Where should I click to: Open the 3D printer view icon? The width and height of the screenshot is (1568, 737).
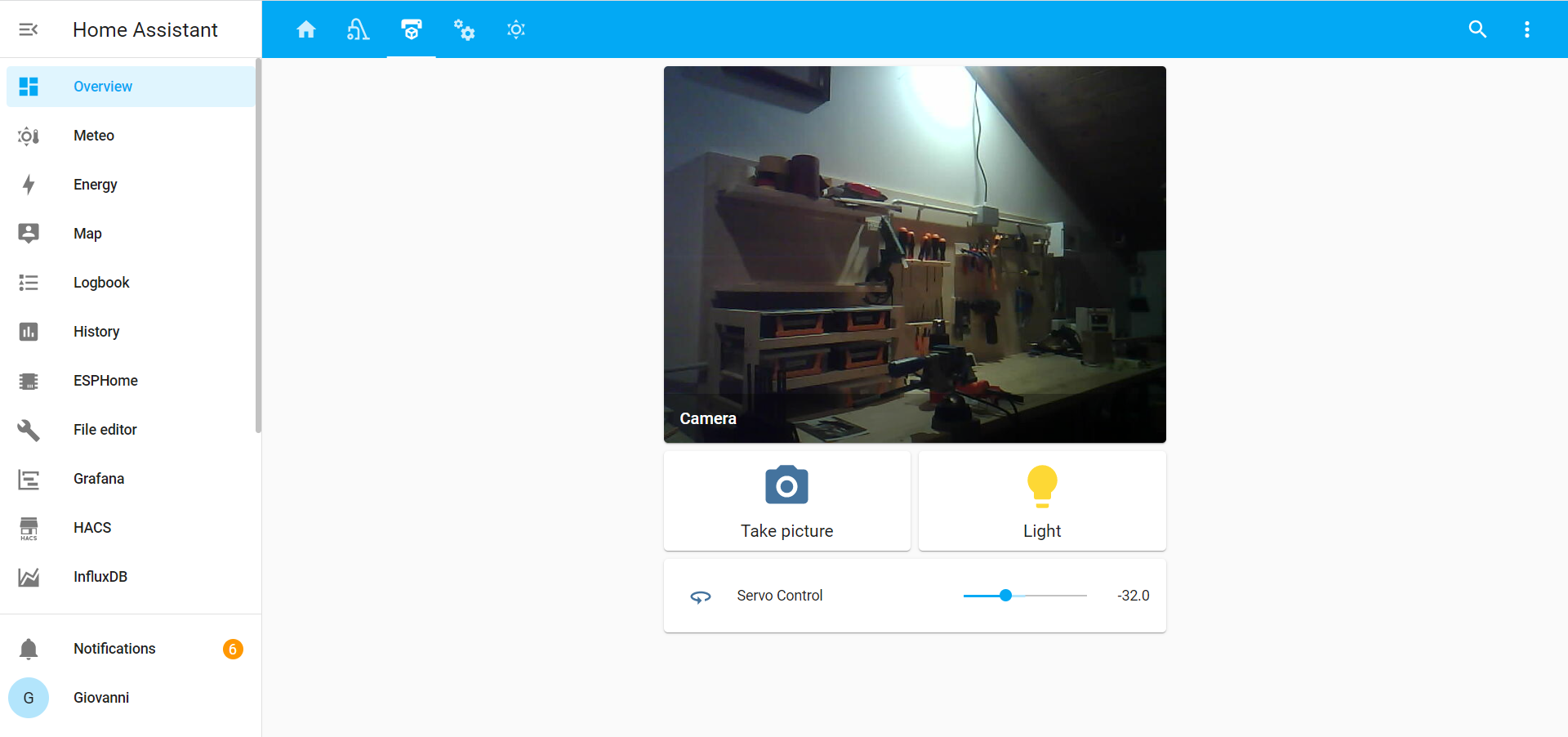(411, 29)
